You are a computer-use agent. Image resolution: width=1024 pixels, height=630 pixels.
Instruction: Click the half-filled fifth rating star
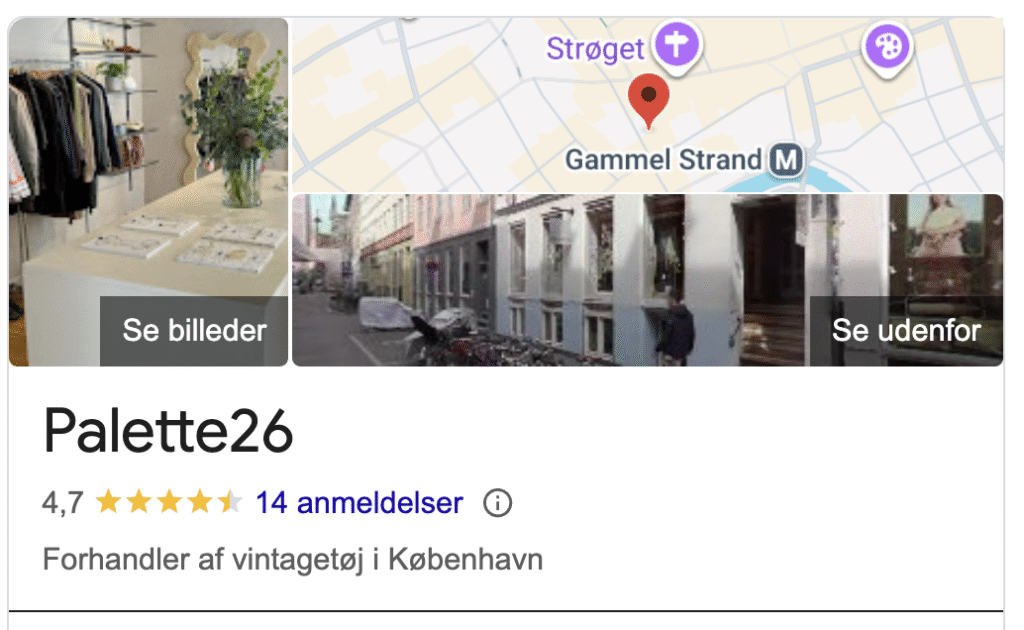230,502
